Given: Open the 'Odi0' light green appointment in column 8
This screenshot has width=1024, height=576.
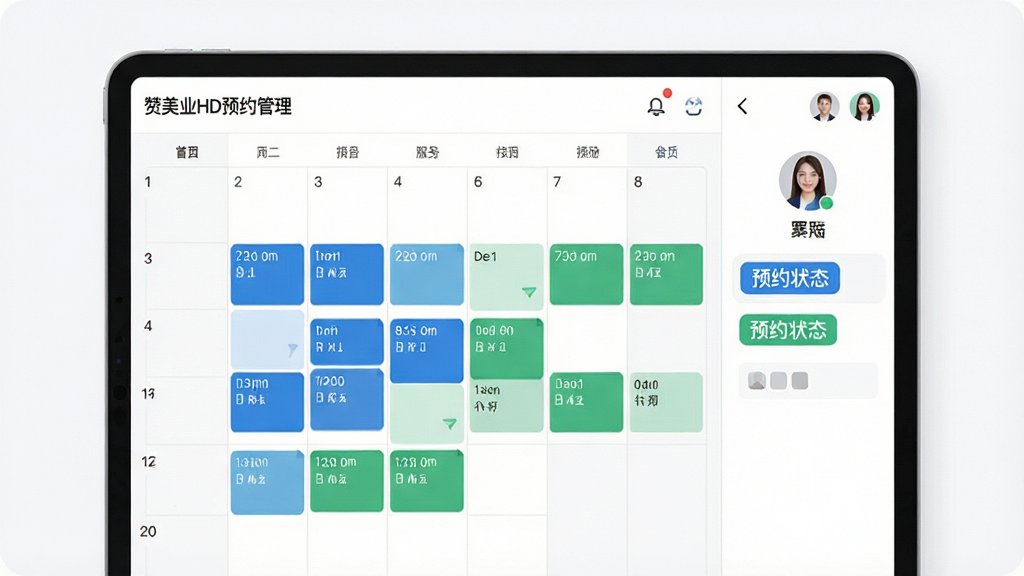Looking at the screenshot, I should point(666,402).
